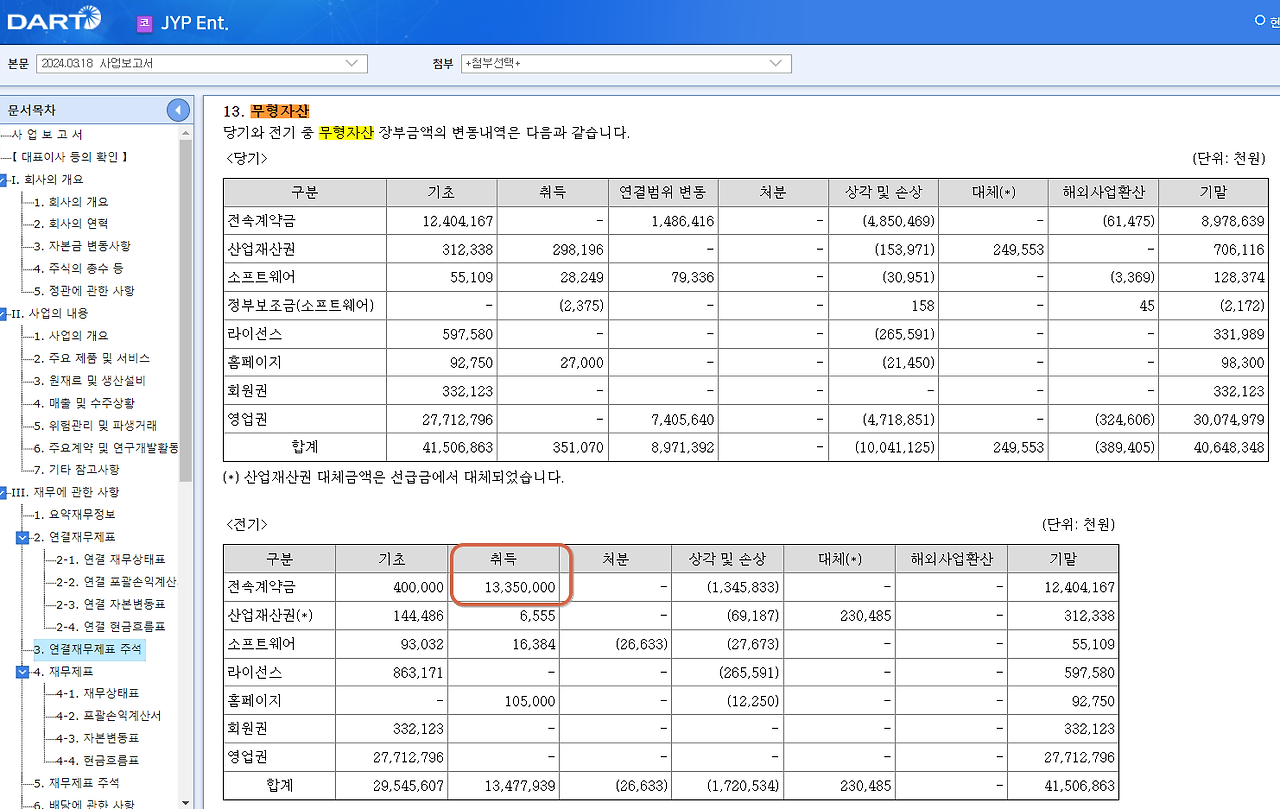The image size is (1280, 809).
Task: Click the cell value 863,171
Action: click(417, 673)
